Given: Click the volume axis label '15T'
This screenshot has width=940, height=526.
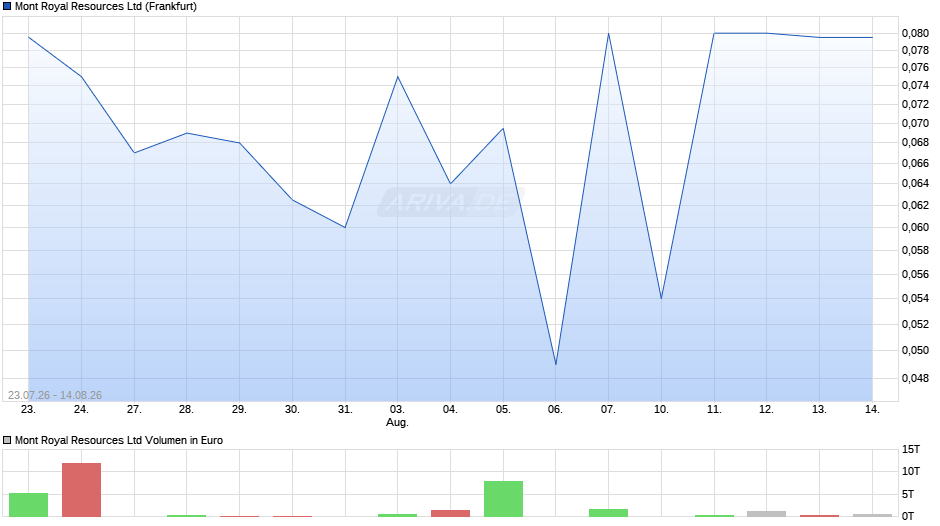Looking at the screenshot, I should 911,449.
